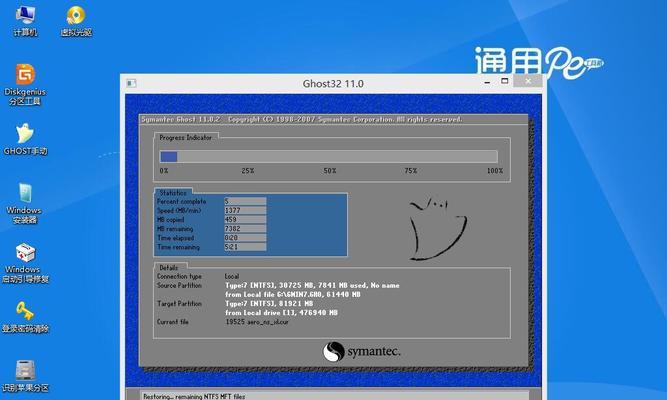The image size is (667, 400).
Task: Click the Current file label
Action: click(x=173, y=322)
